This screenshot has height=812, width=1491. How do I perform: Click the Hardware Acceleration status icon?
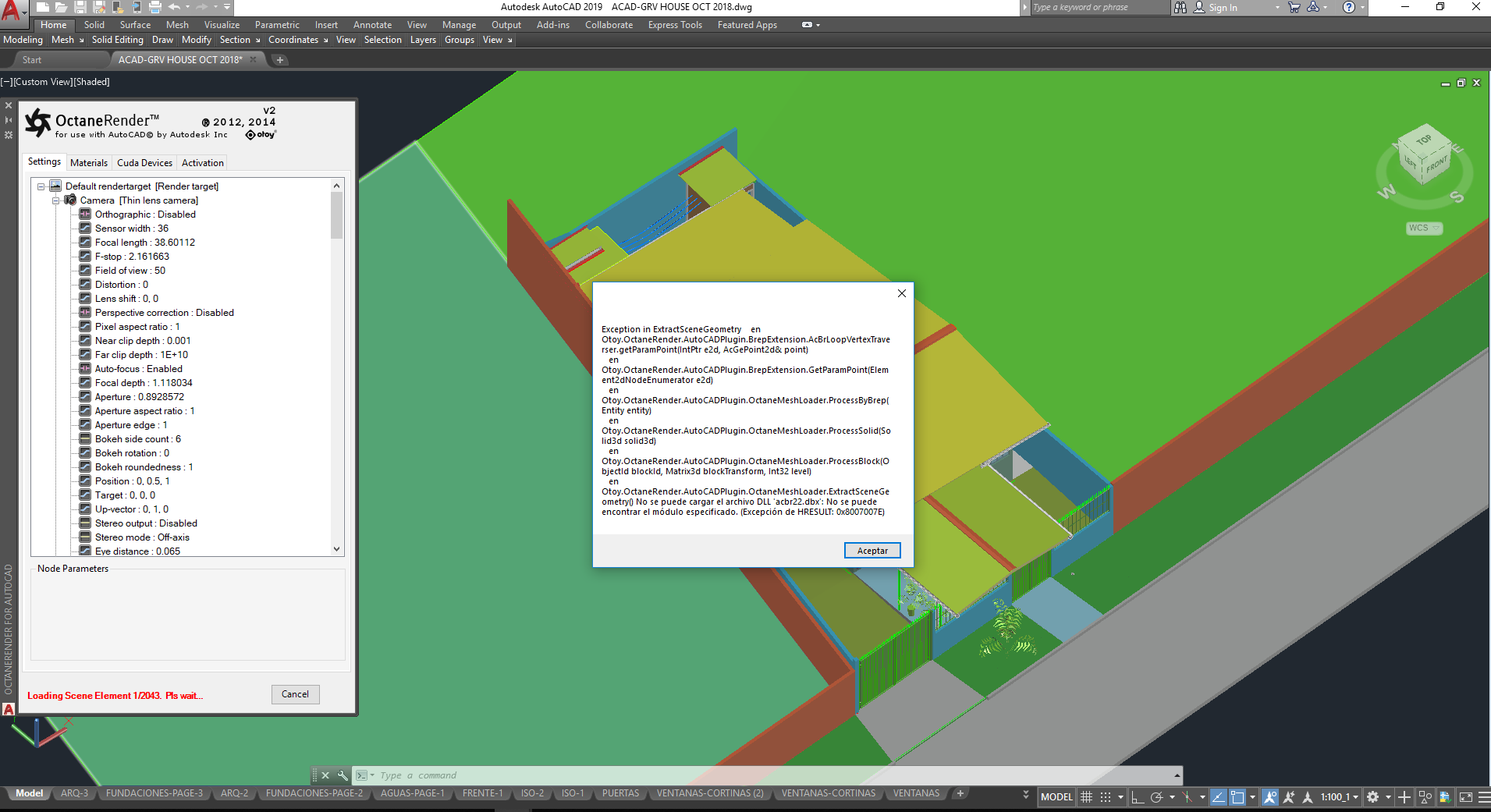(1445, 797)
